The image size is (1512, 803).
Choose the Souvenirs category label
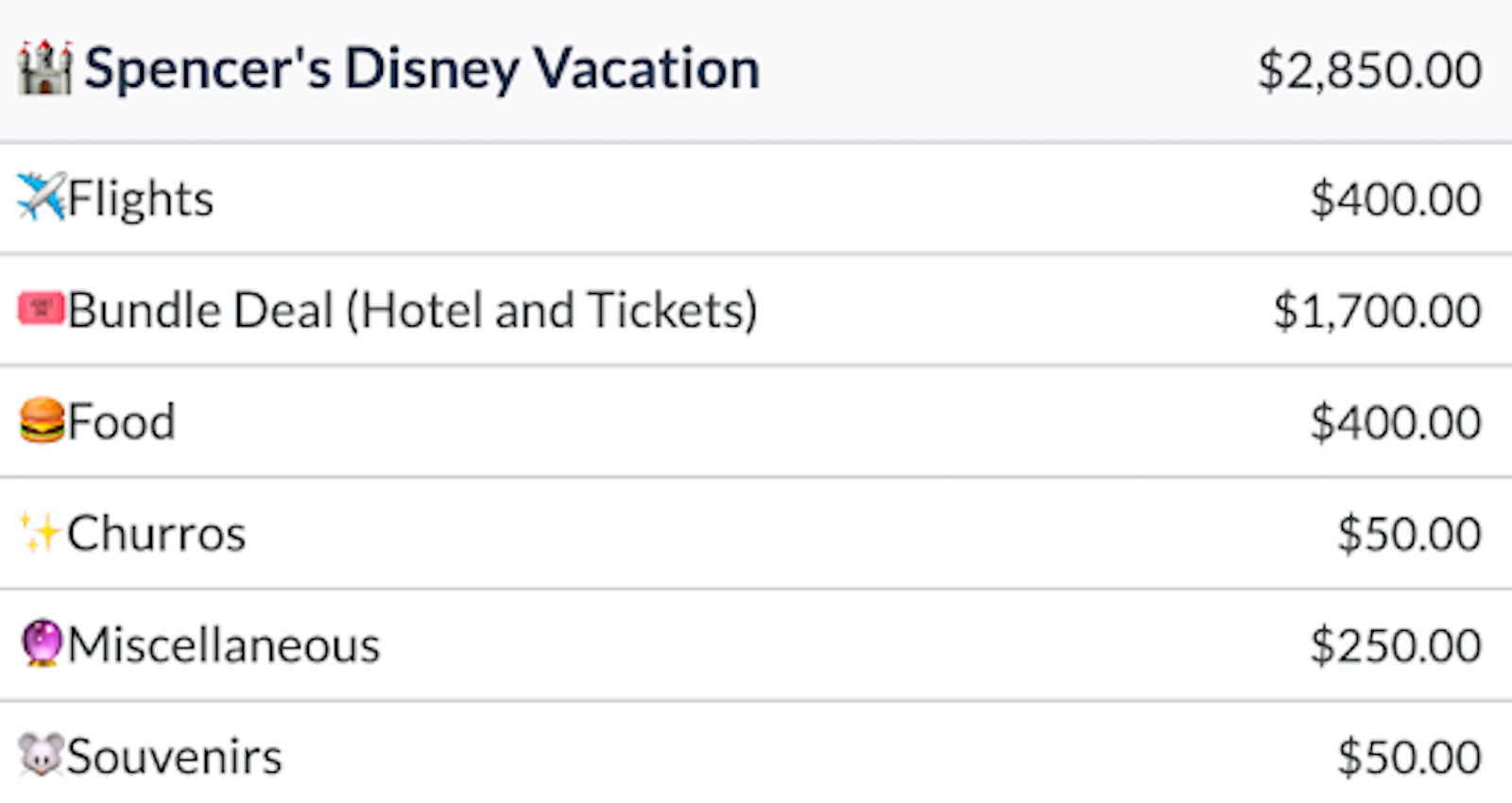pyautogui.click(x=175, y=757)
